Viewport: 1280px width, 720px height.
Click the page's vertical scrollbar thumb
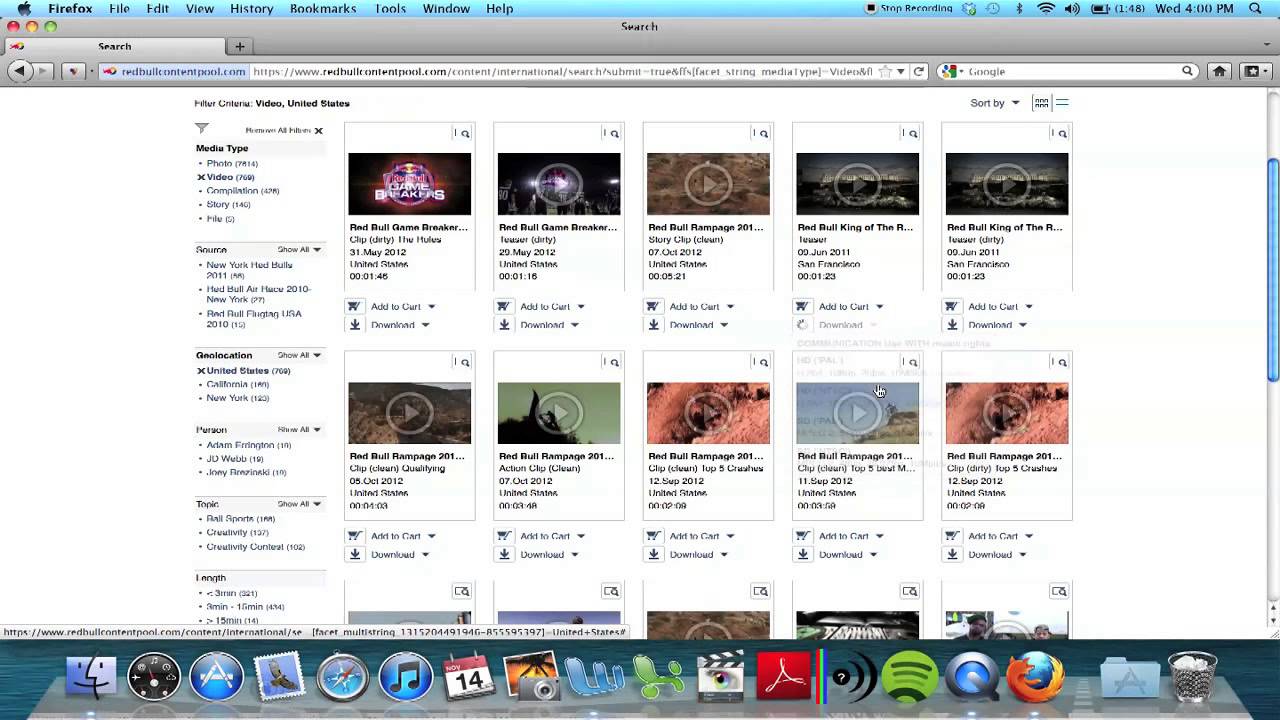[x=1272, y=269]
